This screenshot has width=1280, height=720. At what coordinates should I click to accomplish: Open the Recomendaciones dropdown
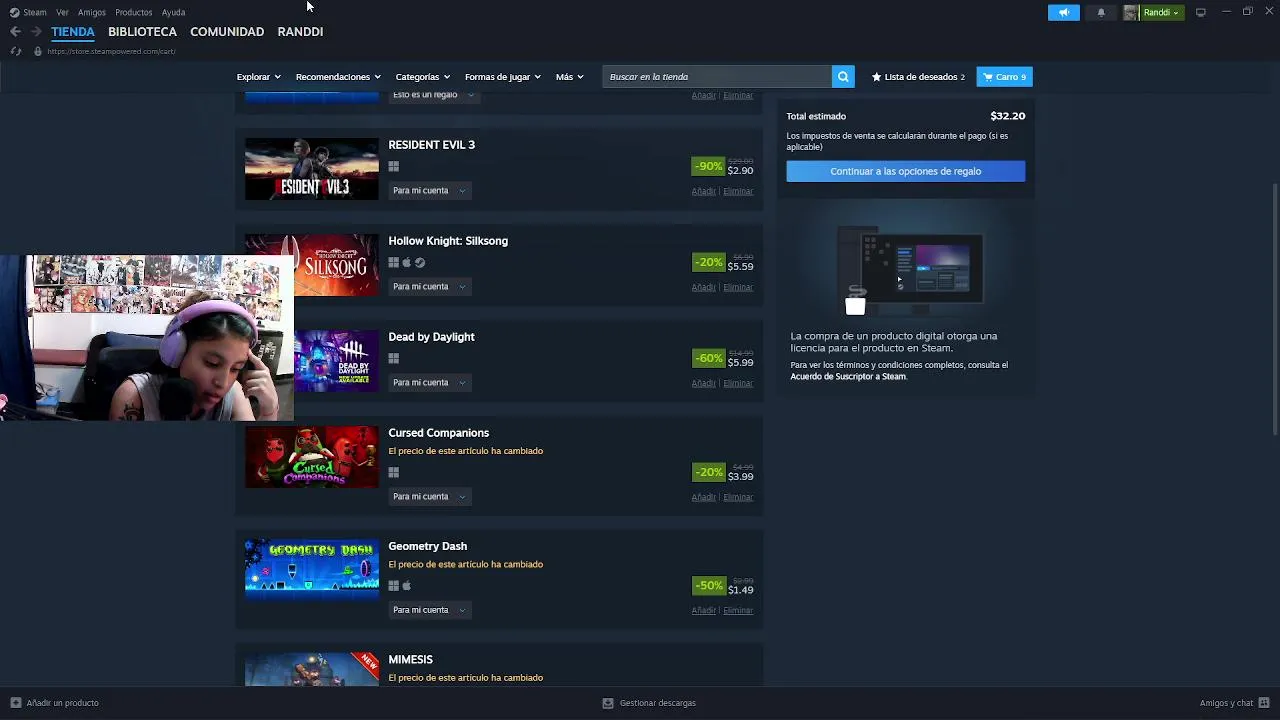(x=338, y=77)
